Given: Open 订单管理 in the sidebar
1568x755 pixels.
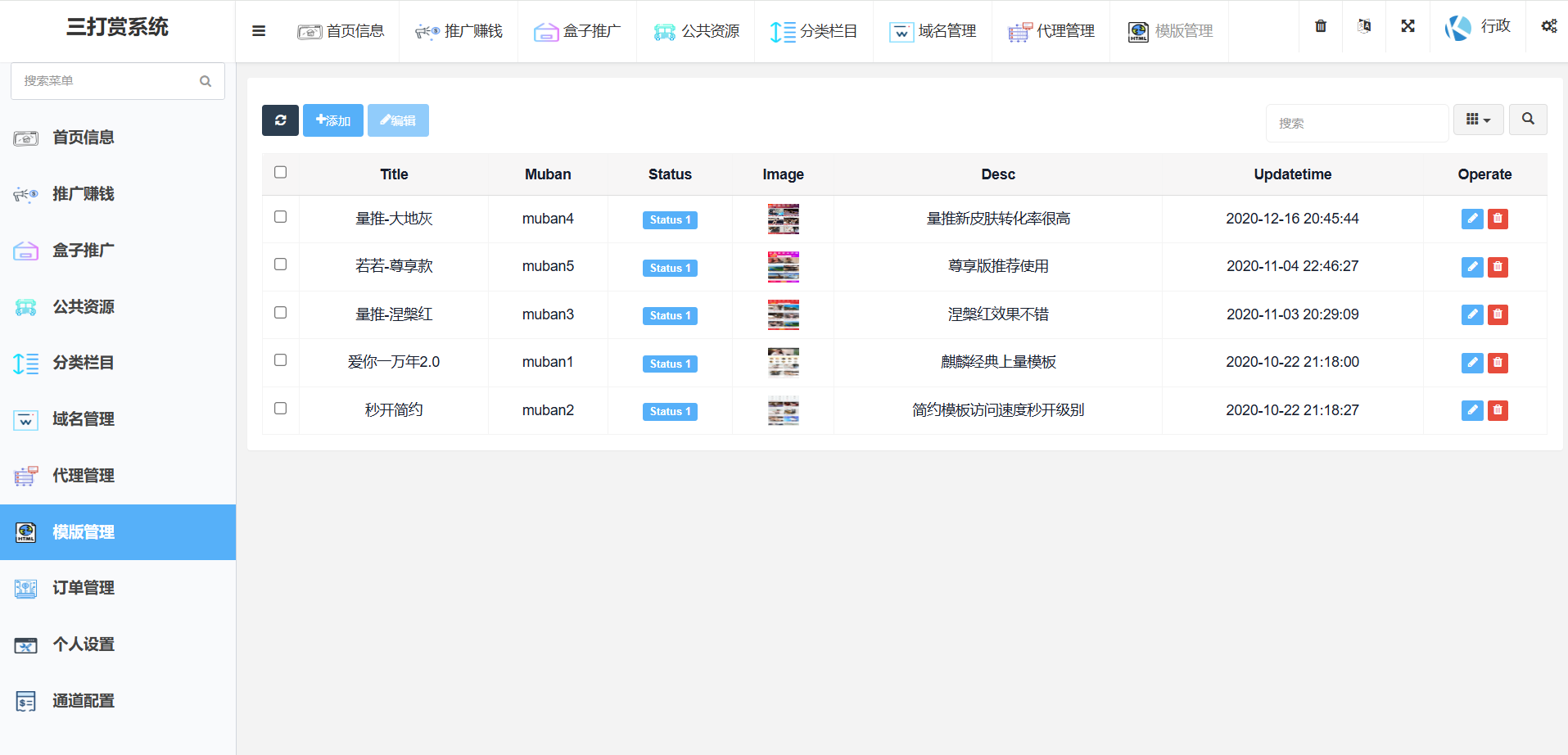Looking at the screenshot, I should point(84,588).
